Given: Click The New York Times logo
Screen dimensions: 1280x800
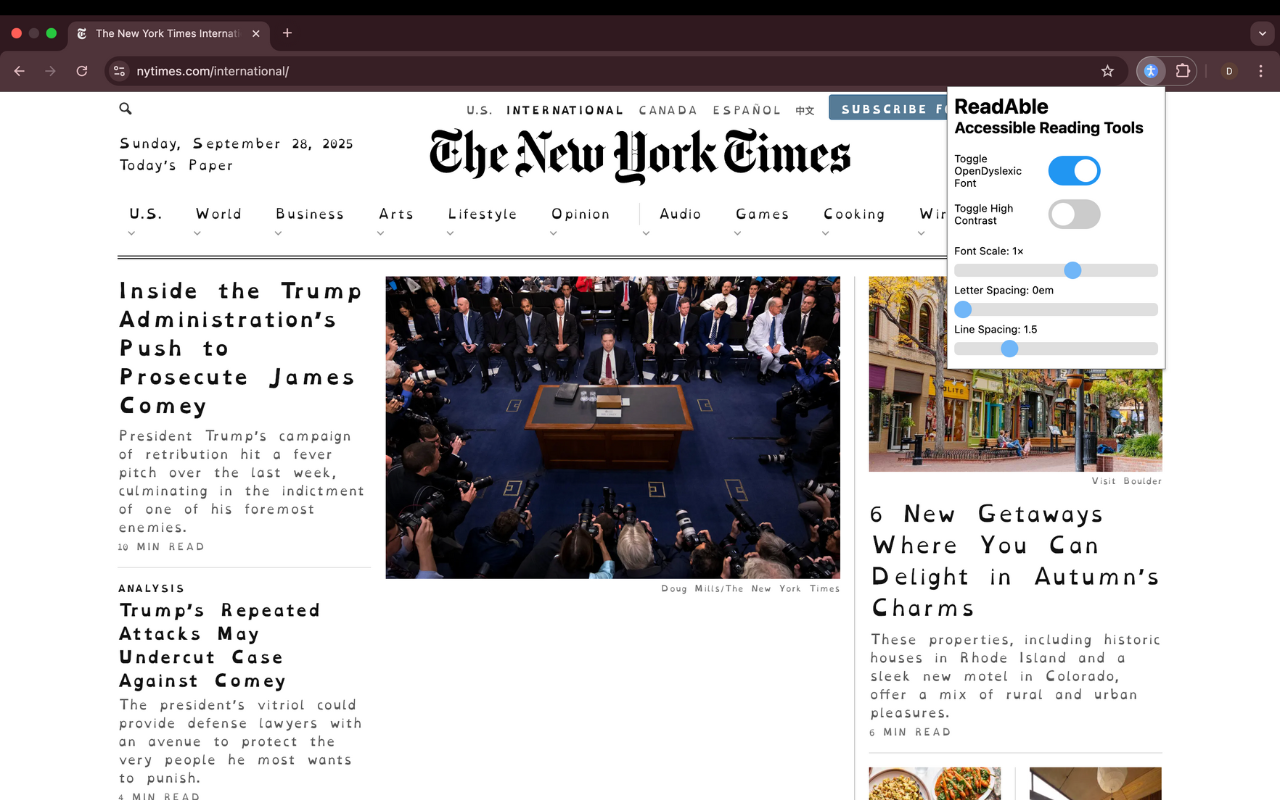Looking at the screenshot, I should tap(640, 156).
